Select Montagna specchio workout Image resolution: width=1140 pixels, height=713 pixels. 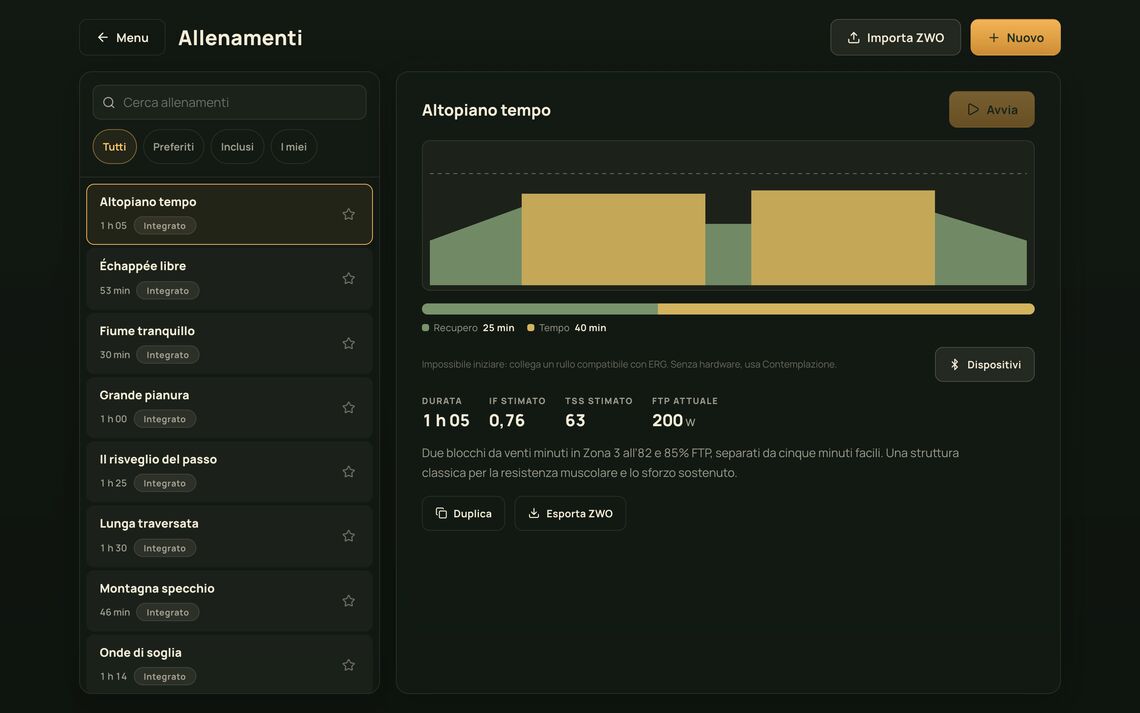tap(229, 600)
